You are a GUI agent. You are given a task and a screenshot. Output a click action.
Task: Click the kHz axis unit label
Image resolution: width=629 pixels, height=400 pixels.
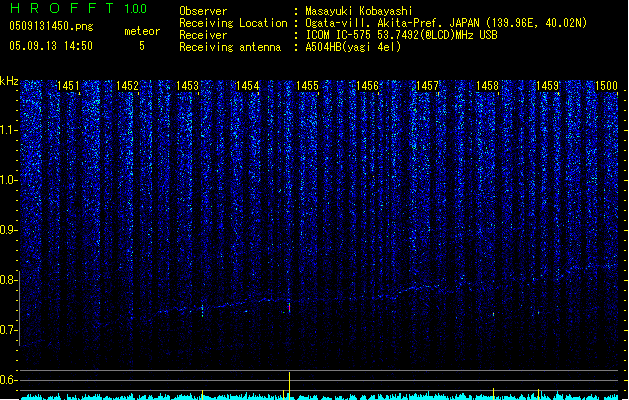pos(9,81)
